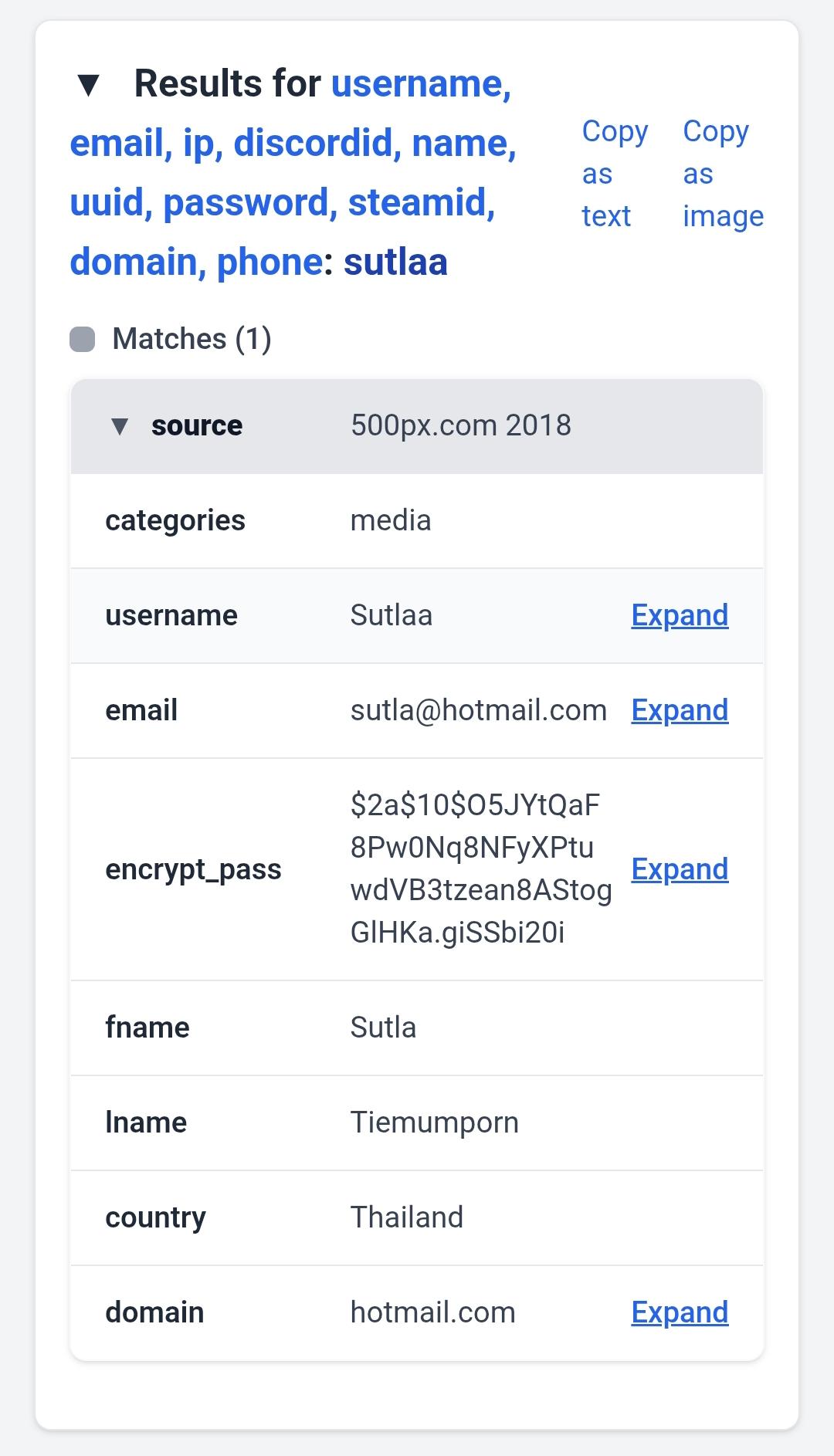Viewport: 834px width, 1456px height.
Task: Open the username search type link
Action: 421,83
